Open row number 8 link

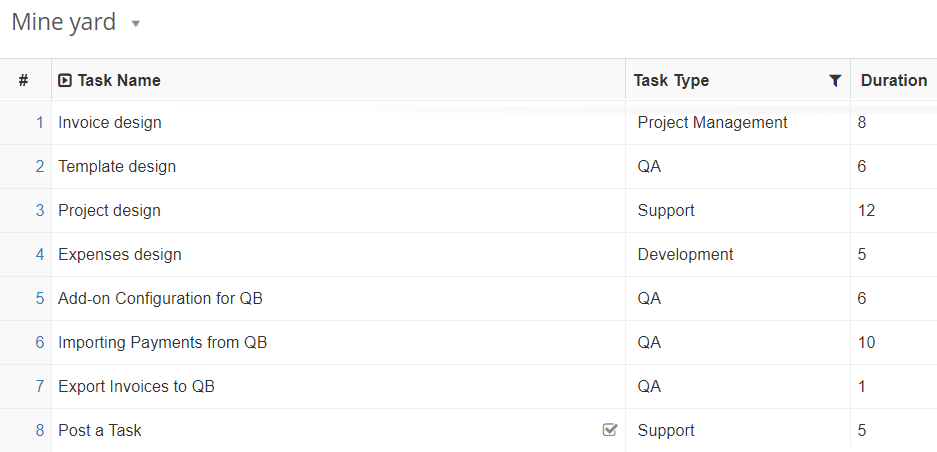tap(40, 430)
